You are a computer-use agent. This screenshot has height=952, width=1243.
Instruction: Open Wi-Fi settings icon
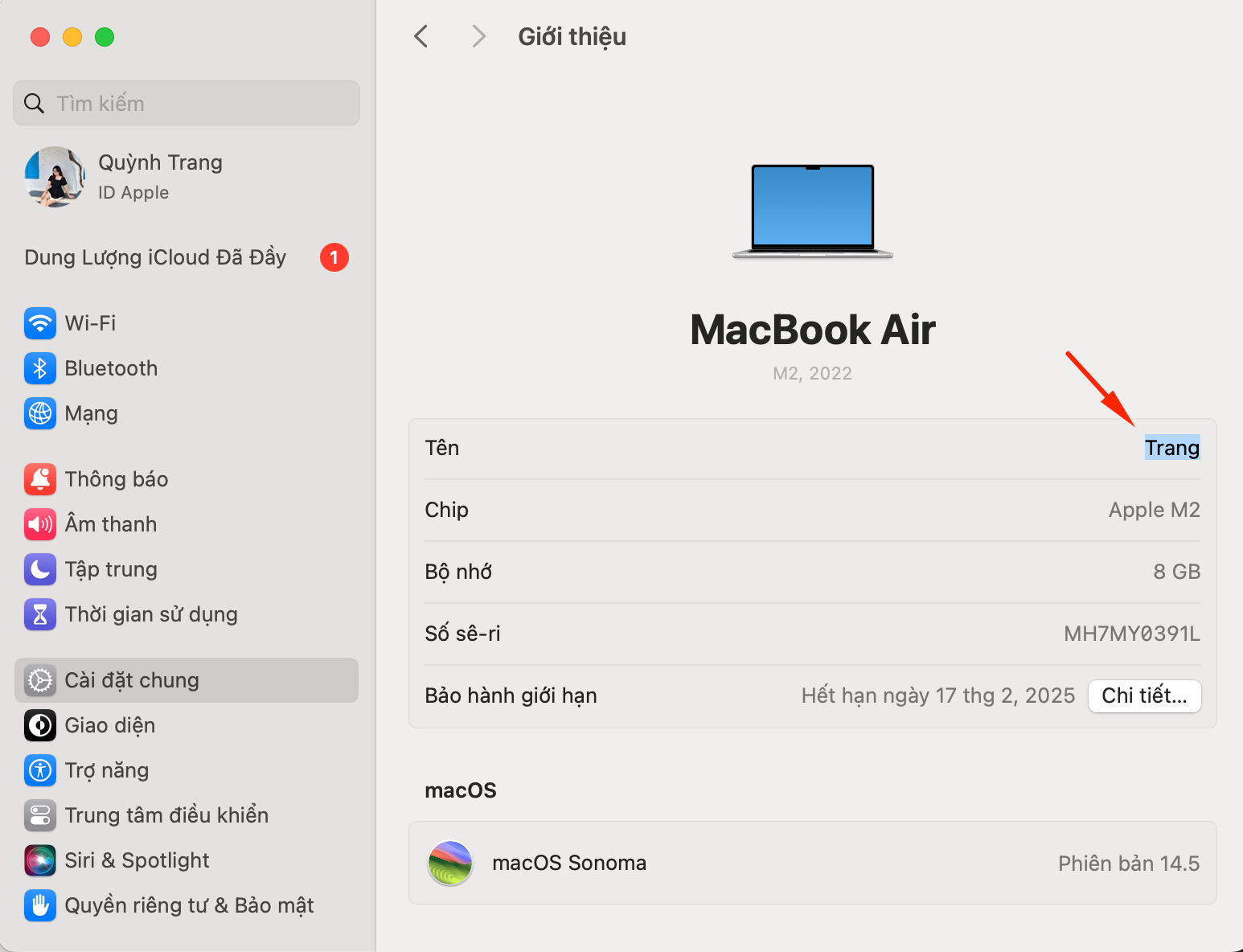pos(40,323)
